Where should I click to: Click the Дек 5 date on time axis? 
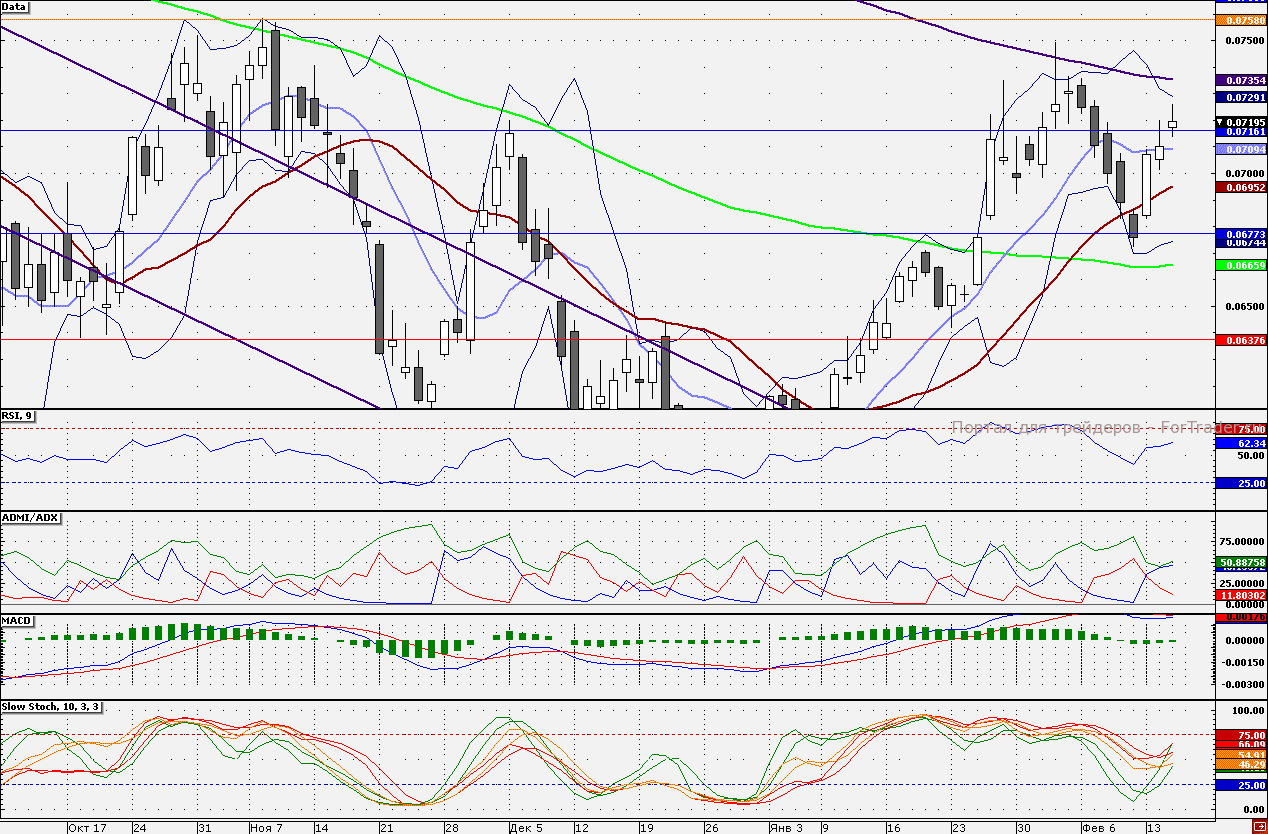tap(526, 827)
